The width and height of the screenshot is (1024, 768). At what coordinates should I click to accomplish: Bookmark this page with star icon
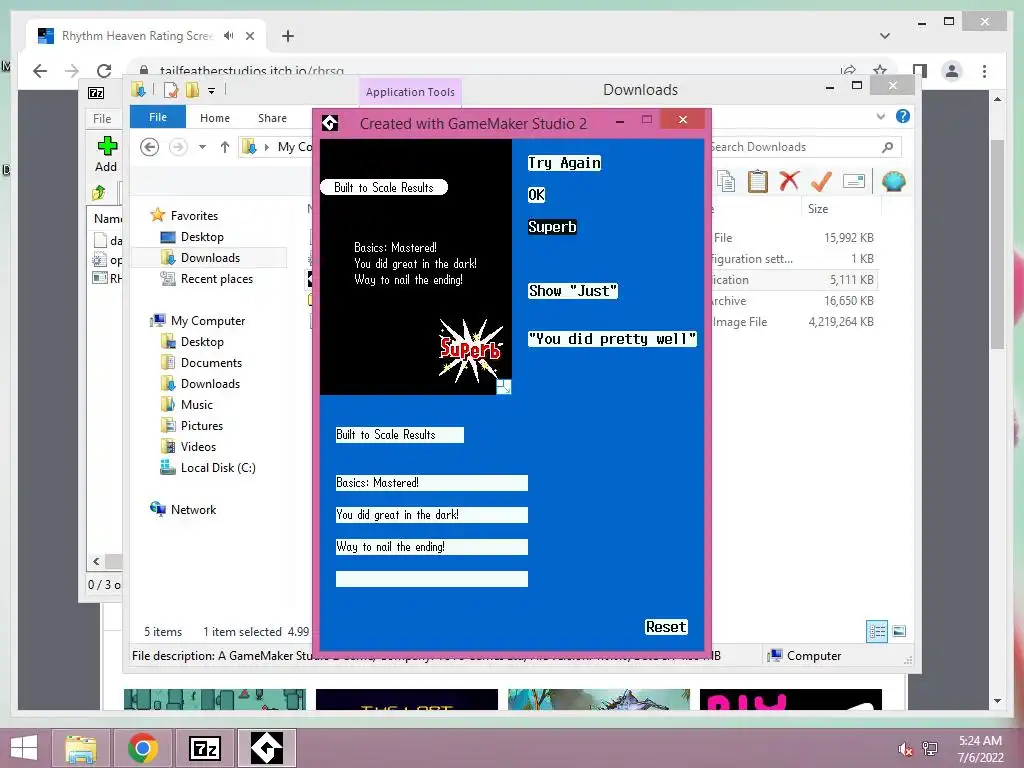click(880, 70)
